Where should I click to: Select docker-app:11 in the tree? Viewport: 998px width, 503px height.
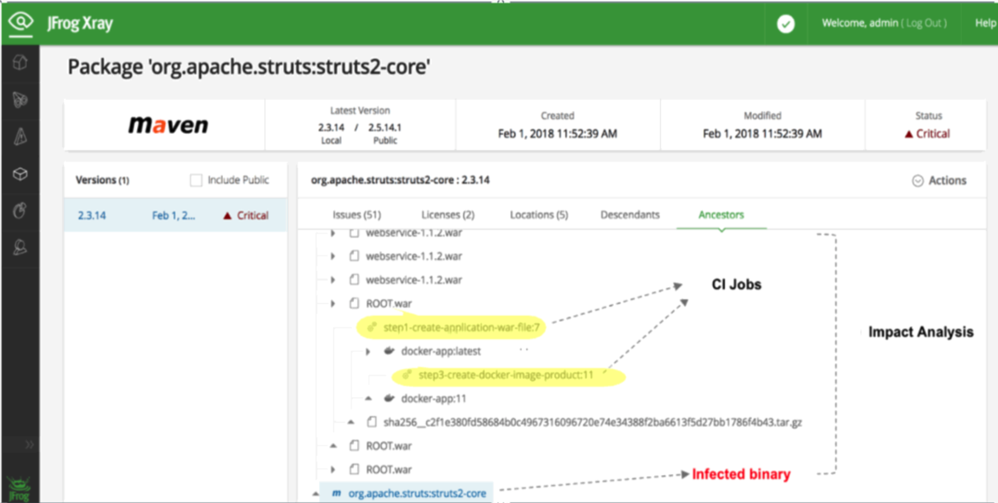click(434, 399)
